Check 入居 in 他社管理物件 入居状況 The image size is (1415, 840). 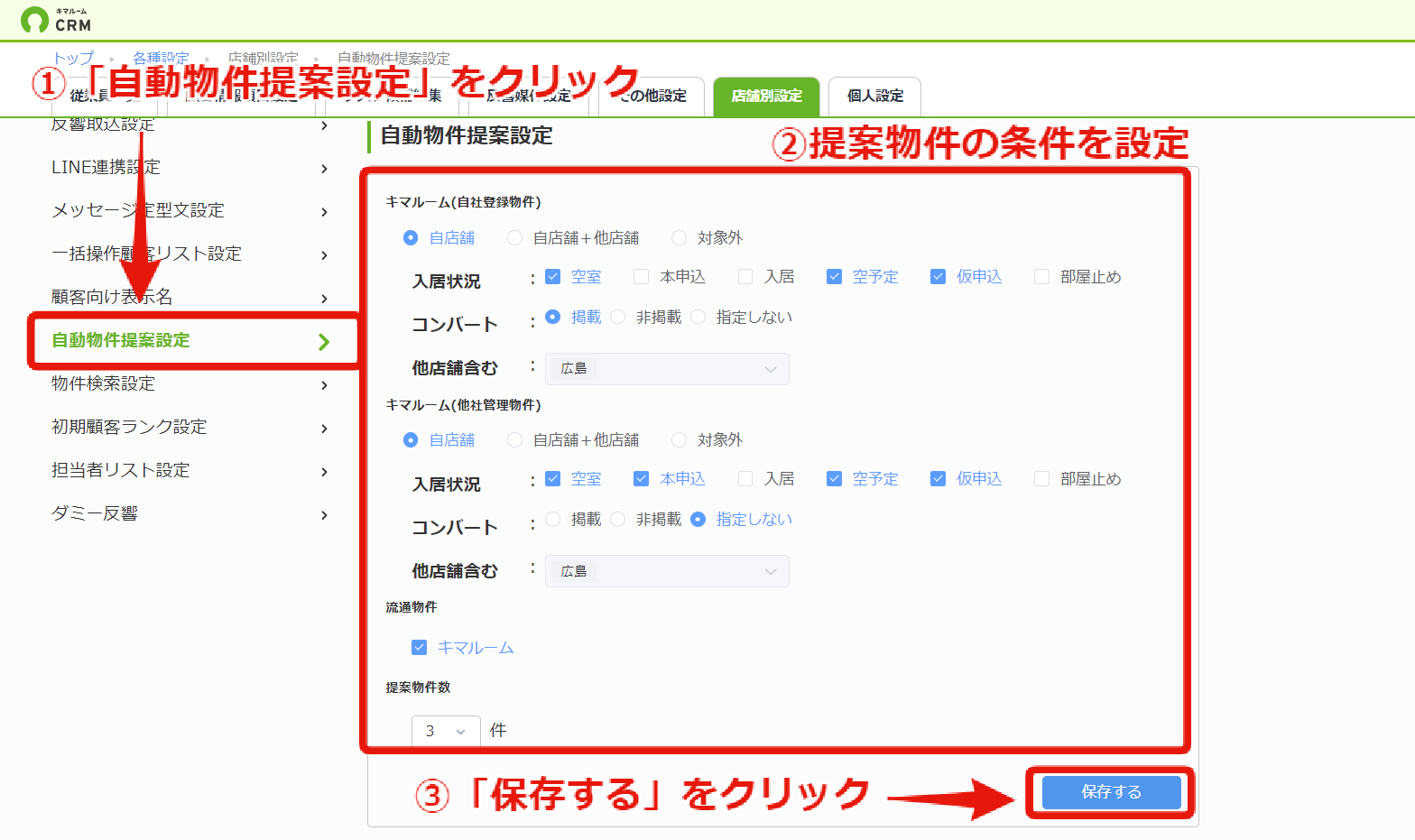(745, 479)
